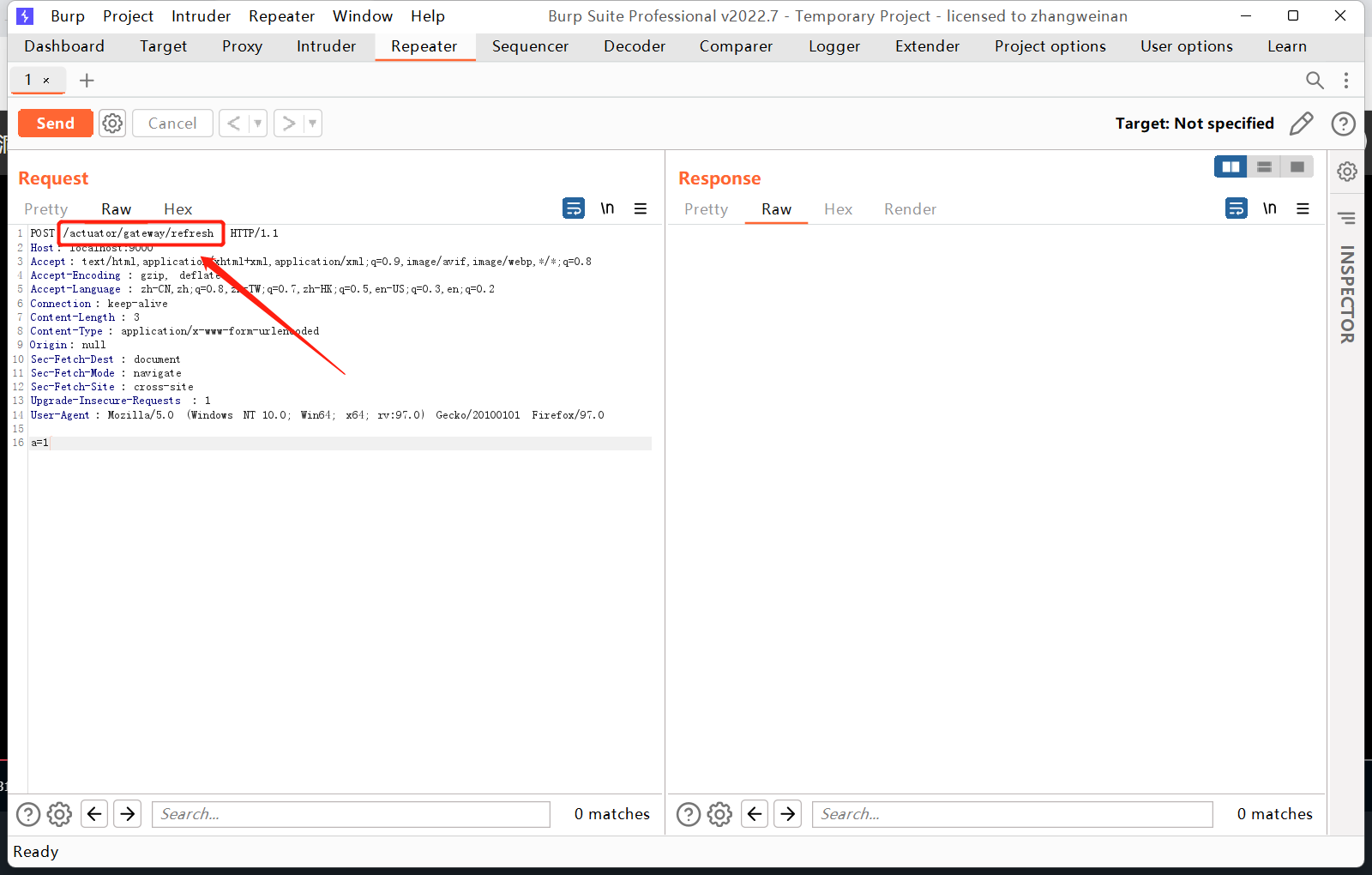This screenshot has height=875, width=1372.
Task: Select Repeater tab 1
Action: coord(28,80)
